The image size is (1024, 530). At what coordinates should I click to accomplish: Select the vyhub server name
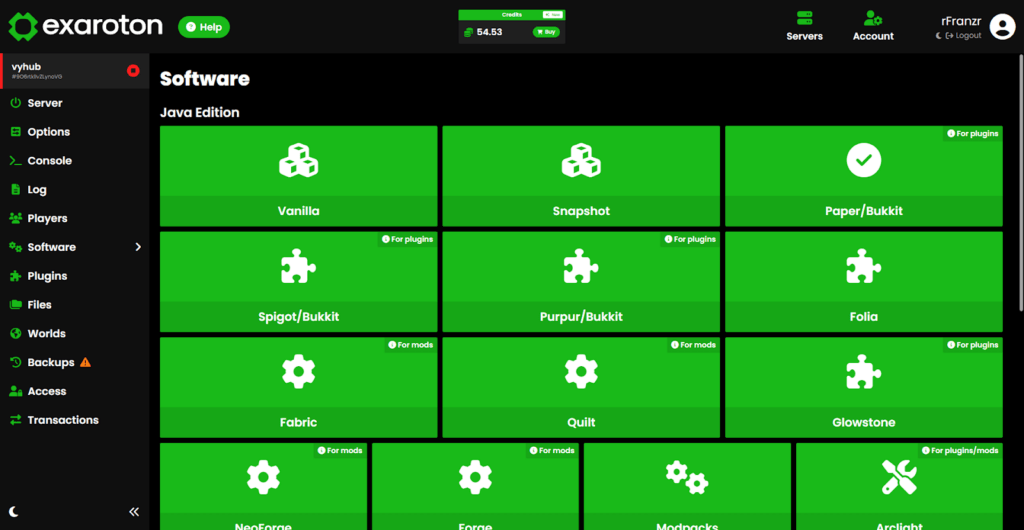pos(27,67)
